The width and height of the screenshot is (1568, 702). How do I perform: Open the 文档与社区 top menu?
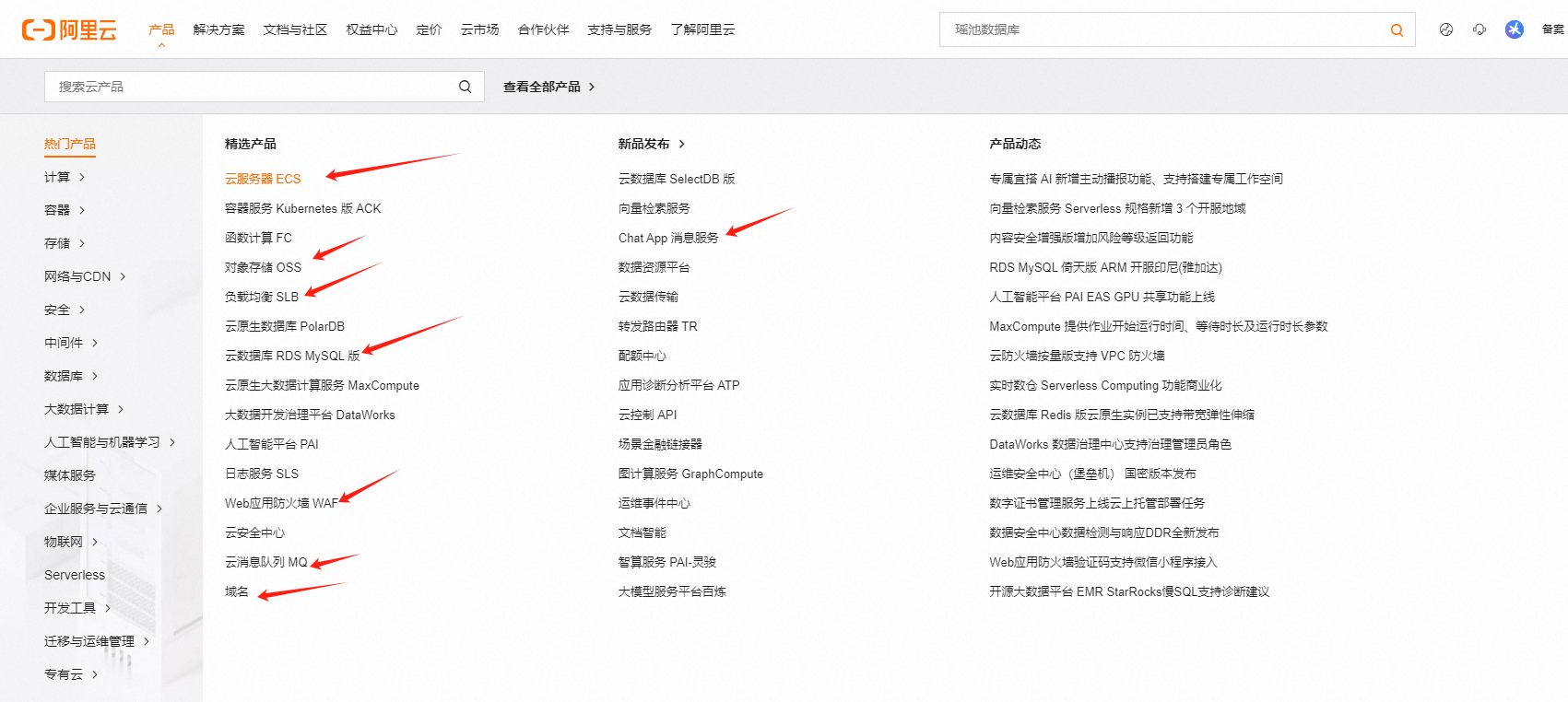(295, 29)
